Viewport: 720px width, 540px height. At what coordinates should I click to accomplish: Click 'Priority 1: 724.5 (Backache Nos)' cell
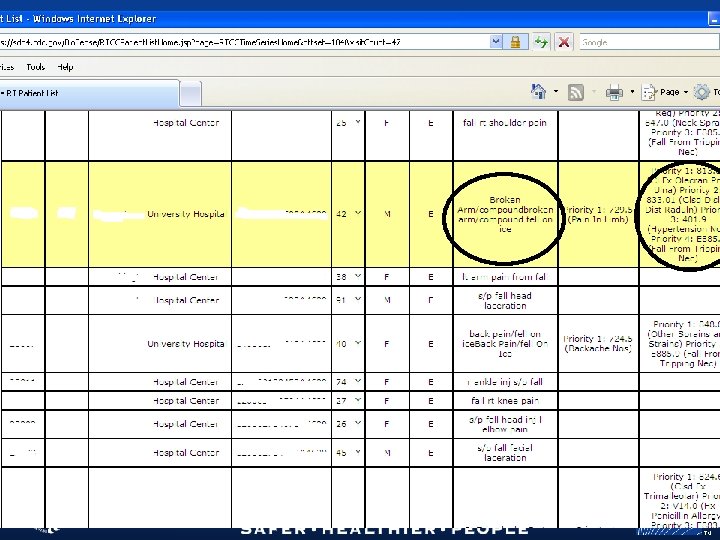tap(598, 343)
